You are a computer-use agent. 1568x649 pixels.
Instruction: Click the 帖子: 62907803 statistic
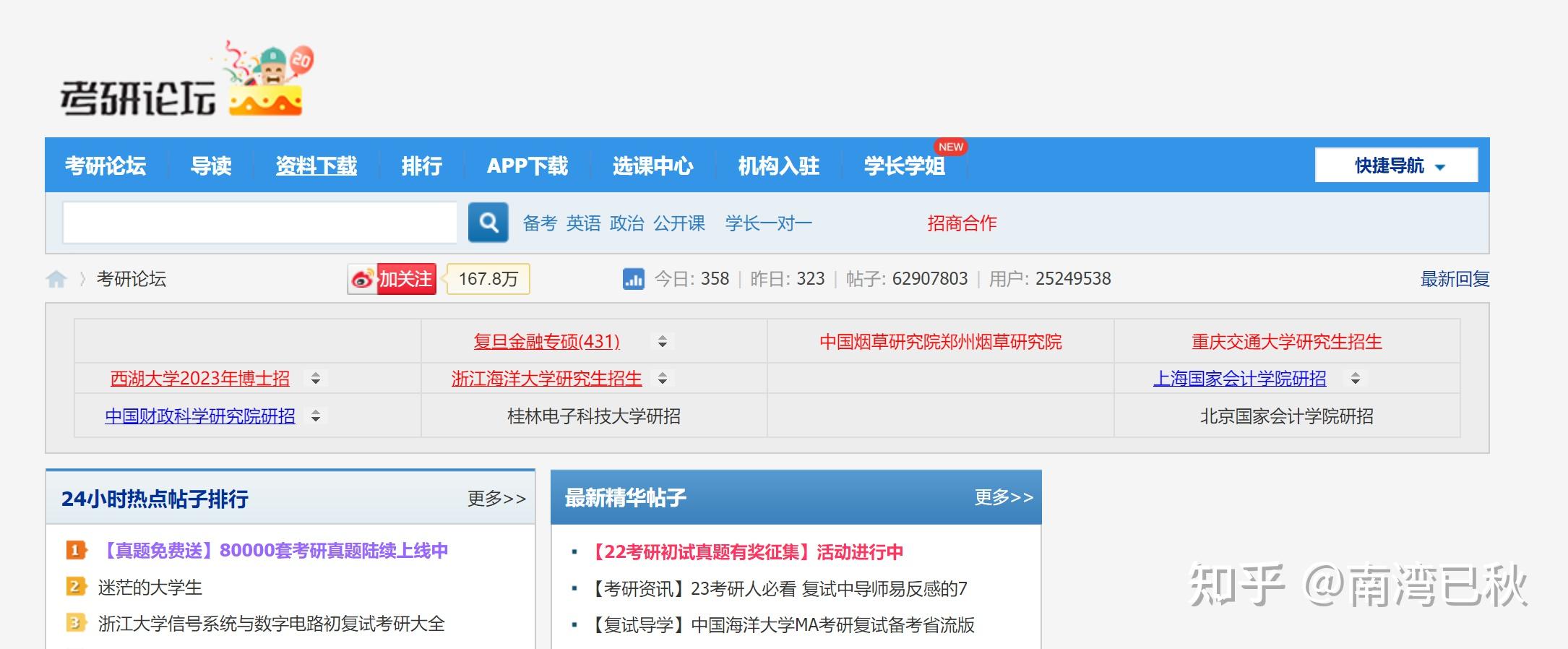coord(907,279)
